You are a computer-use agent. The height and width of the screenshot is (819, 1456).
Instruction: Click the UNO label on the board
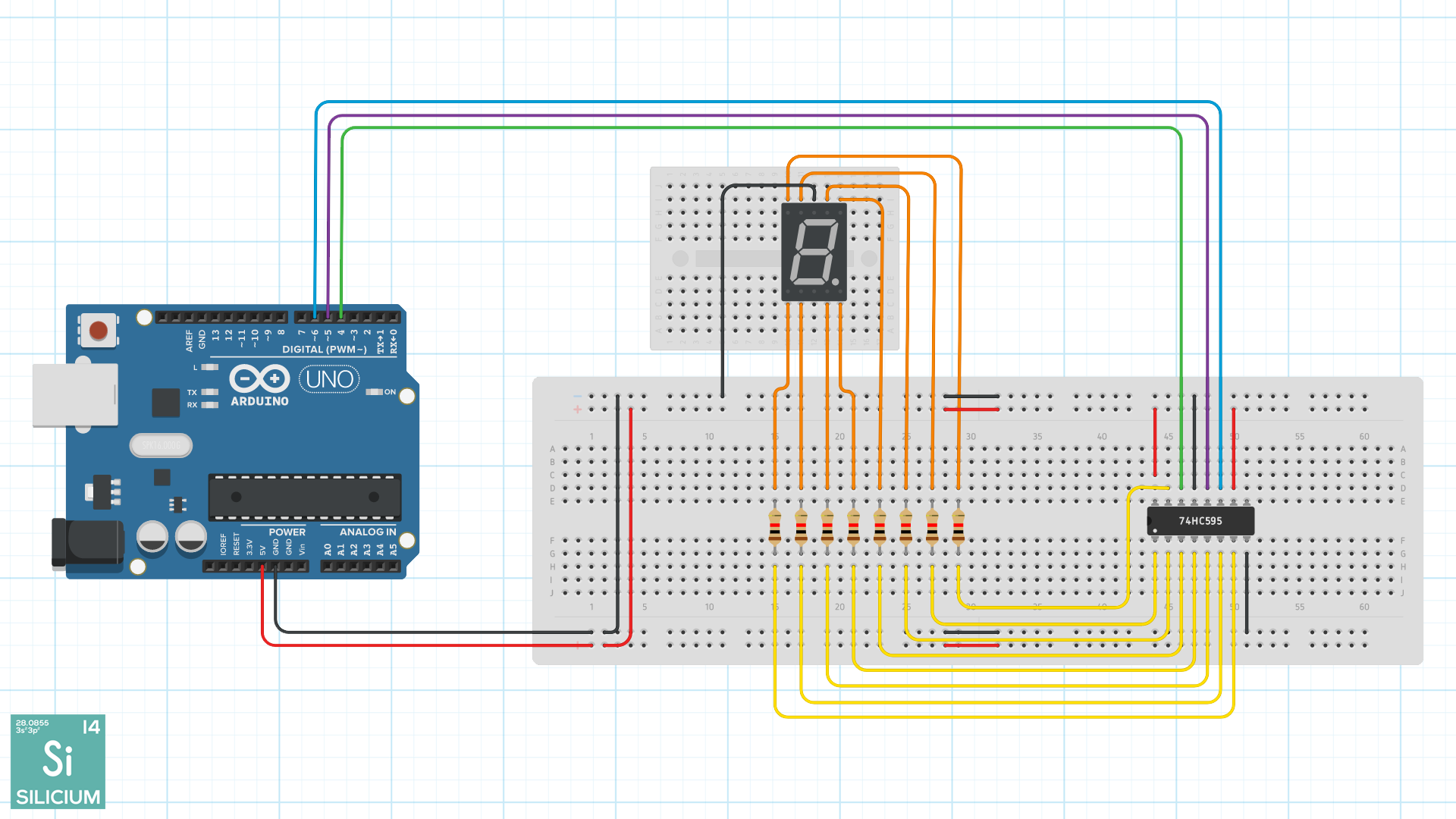point(329,378)
